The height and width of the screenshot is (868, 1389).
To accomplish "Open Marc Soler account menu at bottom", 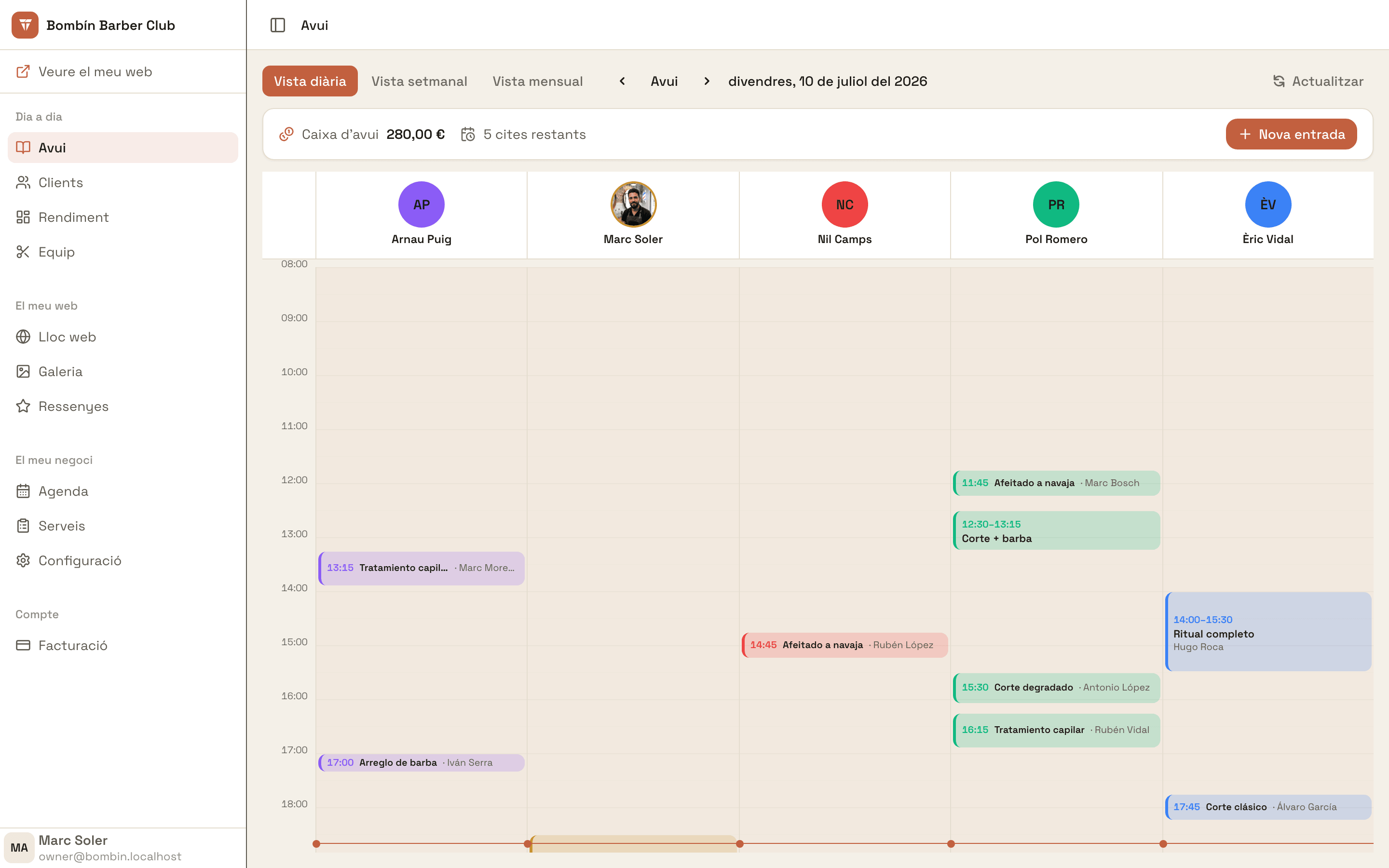I will (x=123, y=848).
